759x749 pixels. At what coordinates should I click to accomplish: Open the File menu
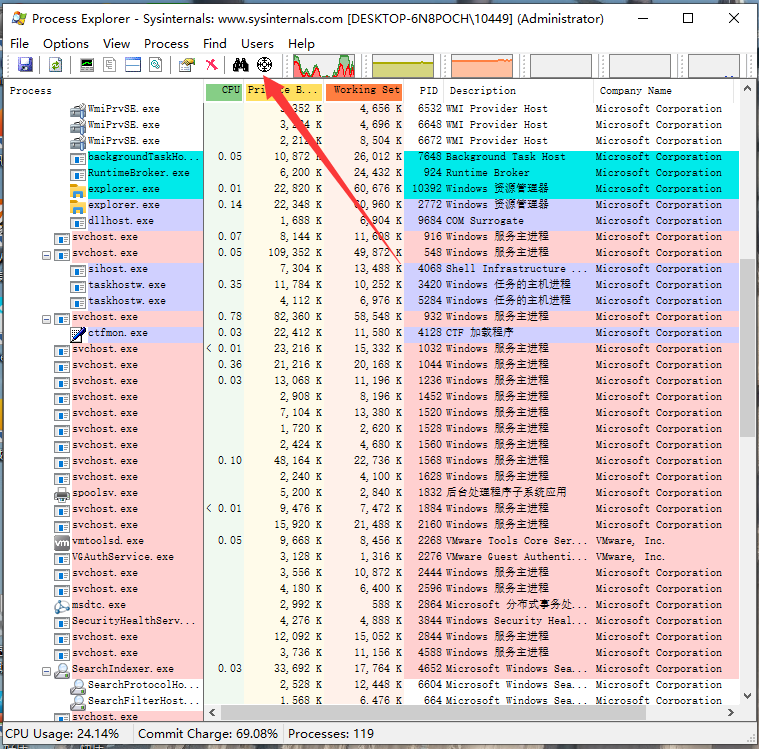pyautogui.click(x=19, y=44)
